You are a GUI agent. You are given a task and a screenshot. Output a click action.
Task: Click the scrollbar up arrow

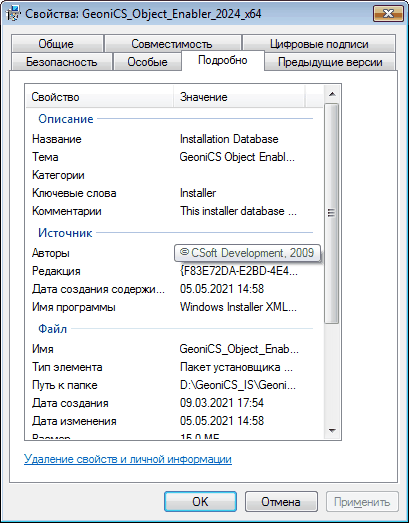click(332, 94)
